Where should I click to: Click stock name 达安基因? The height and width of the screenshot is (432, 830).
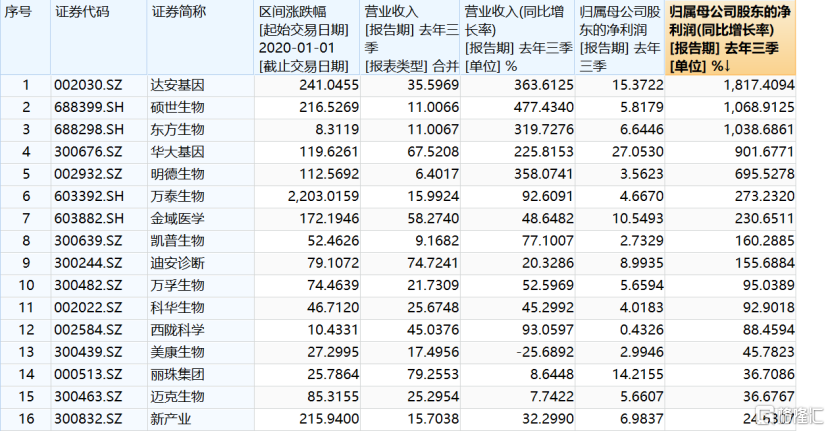[x=177, y=85]
